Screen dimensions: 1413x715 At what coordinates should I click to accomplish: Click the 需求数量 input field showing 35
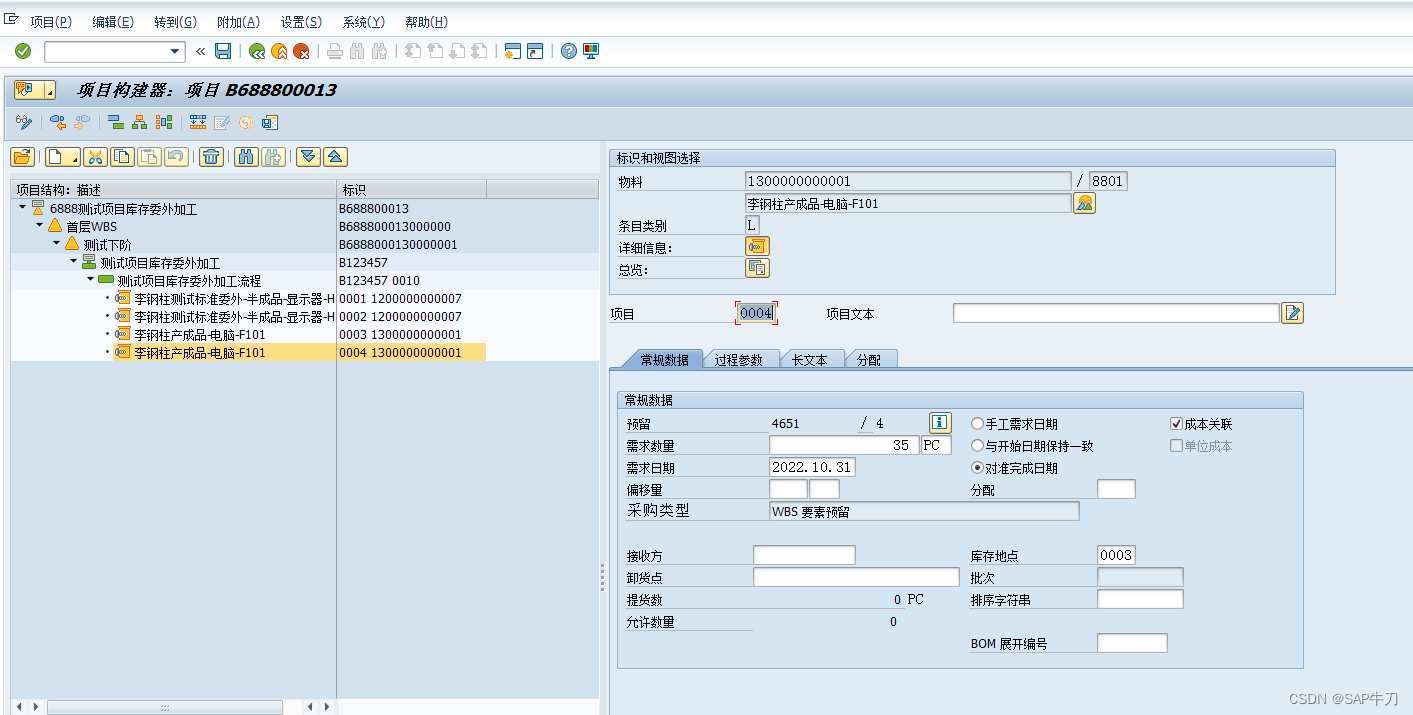(x=843, y=445)
